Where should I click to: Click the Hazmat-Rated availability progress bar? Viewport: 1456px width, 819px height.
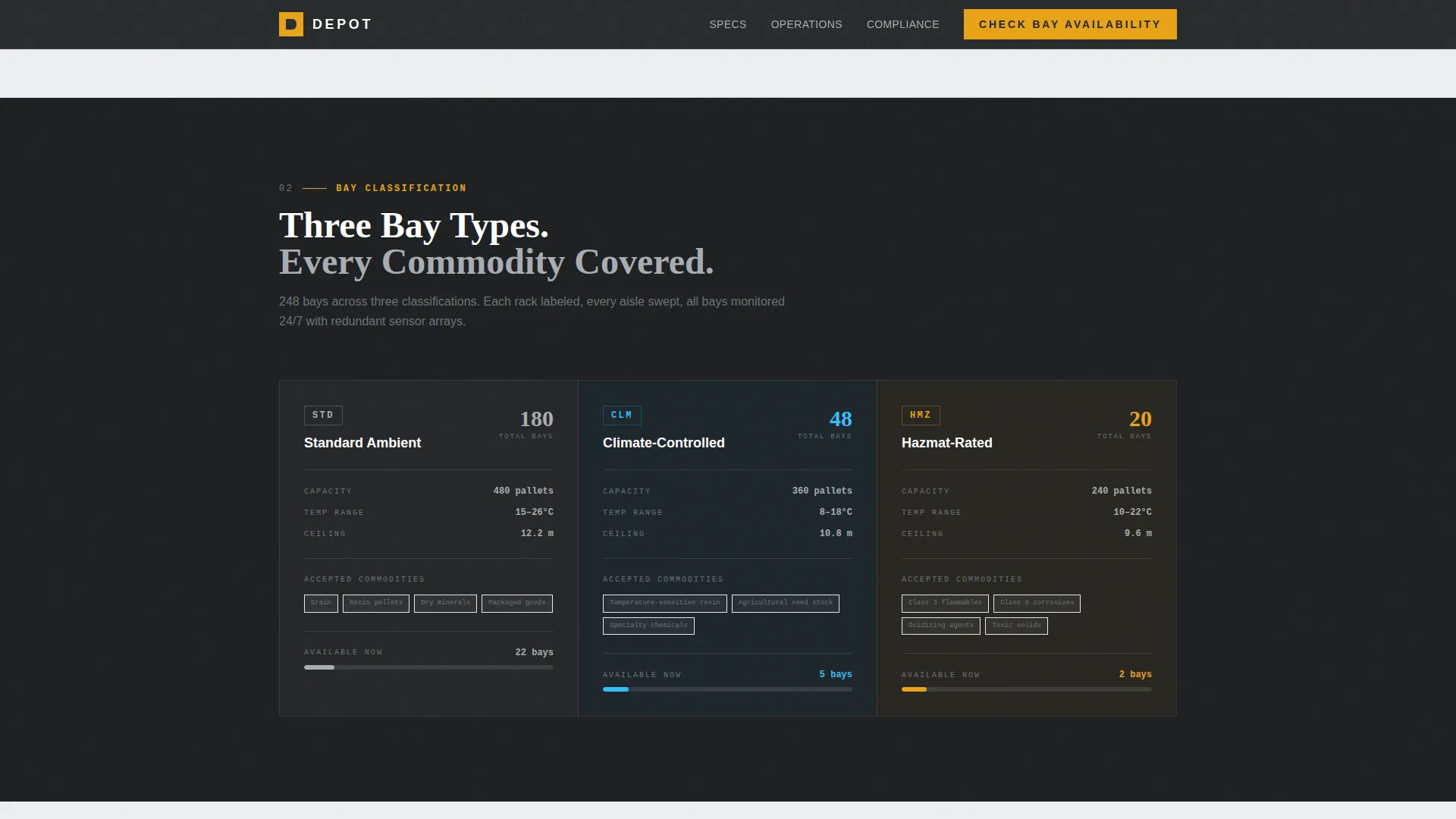(1026, 689)
